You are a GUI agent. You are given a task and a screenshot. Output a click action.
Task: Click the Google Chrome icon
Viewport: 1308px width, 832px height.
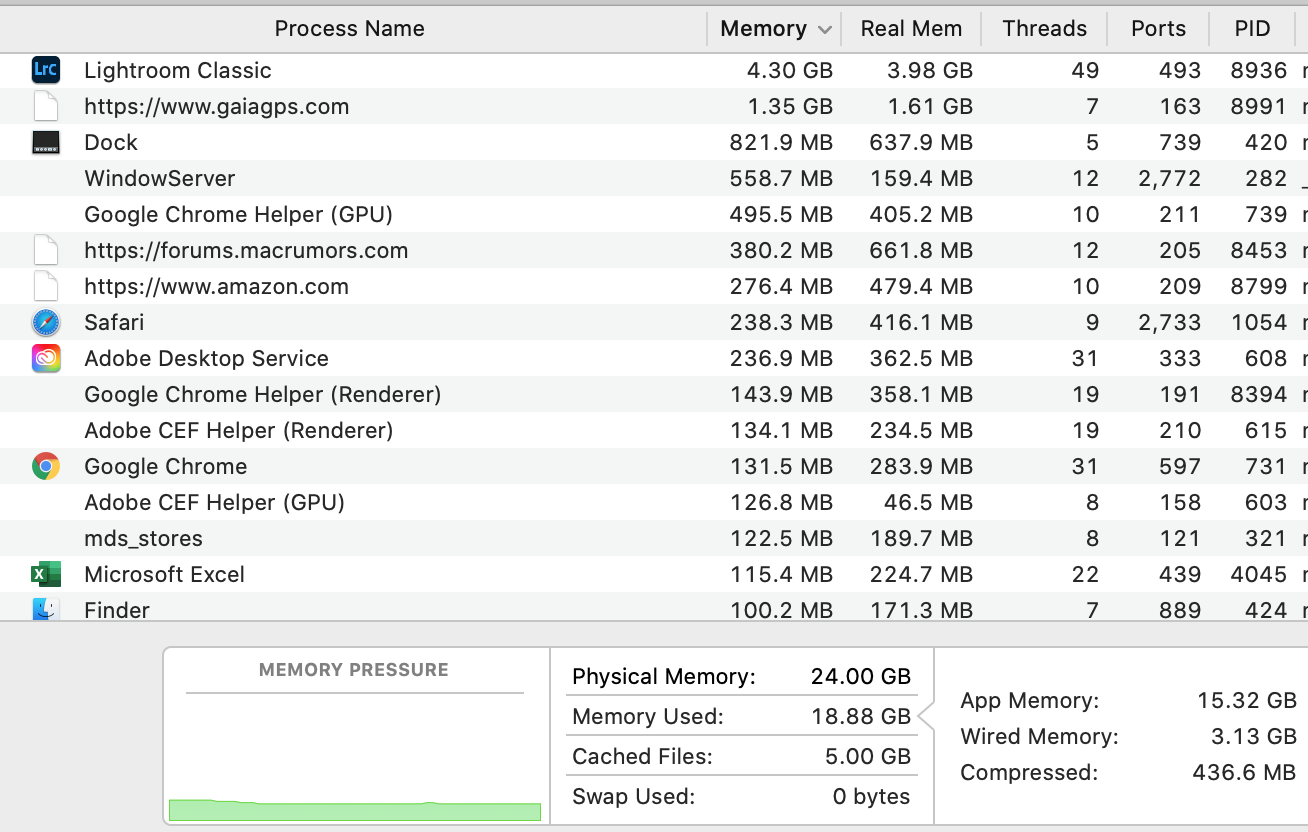click(x=46, y=466)
